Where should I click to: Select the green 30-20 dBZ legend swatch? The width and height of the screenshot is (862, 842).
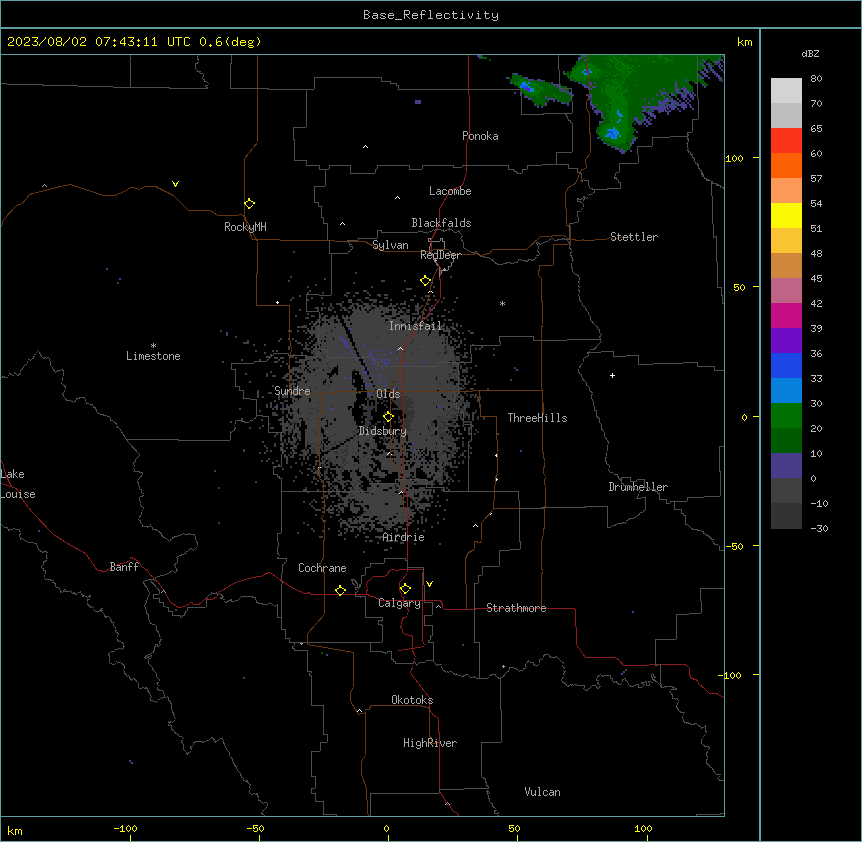(x=786, y=416)
